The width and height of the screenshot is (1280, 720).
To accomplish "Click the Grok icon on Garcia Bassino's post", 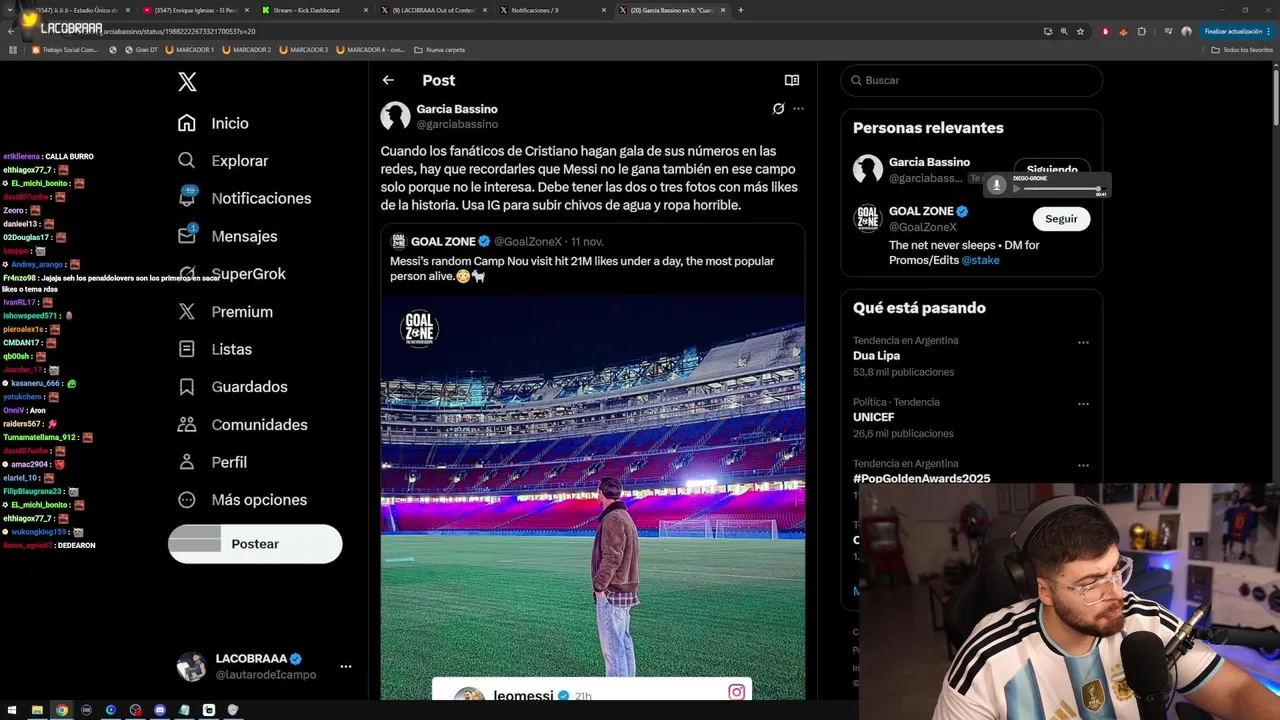I will 778,109.
